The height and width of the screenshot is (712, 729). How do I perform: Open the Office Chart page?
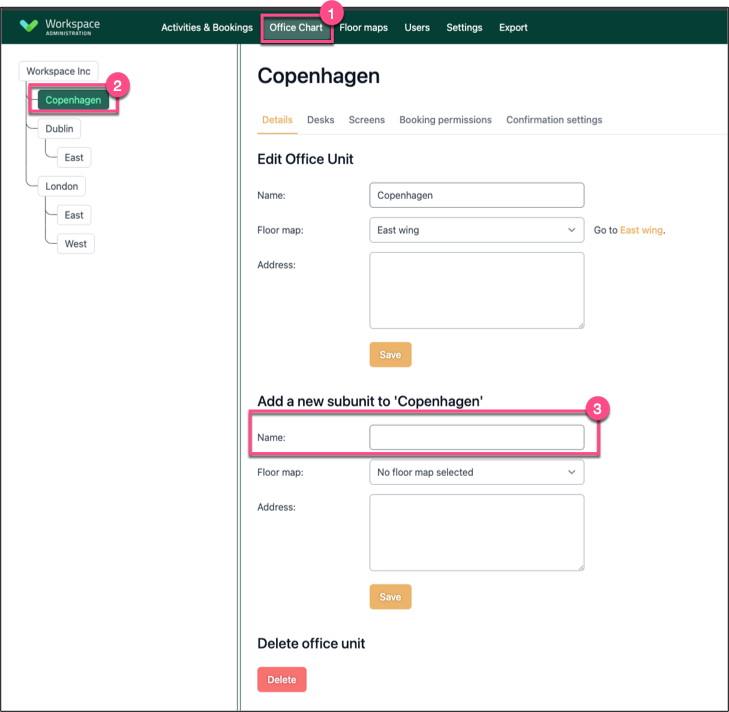point(296,27)
